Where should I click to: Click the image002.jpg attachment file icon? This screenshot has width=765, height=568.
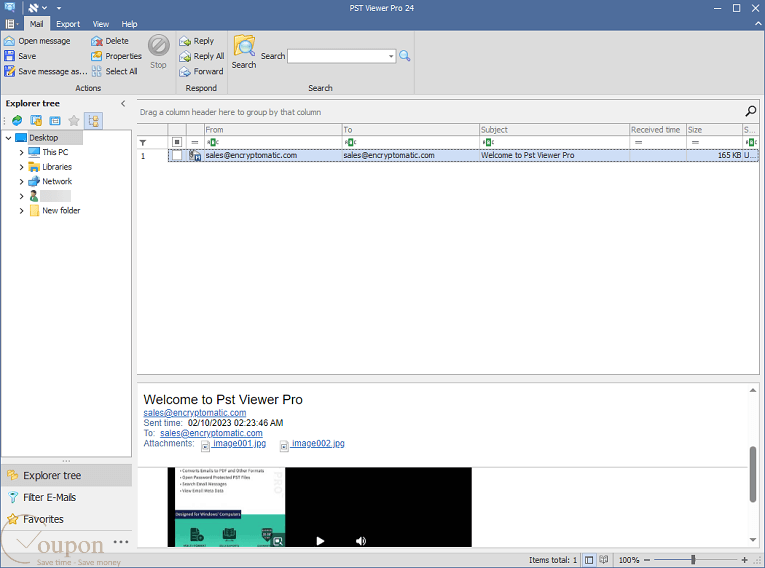[x=284, y=445]
